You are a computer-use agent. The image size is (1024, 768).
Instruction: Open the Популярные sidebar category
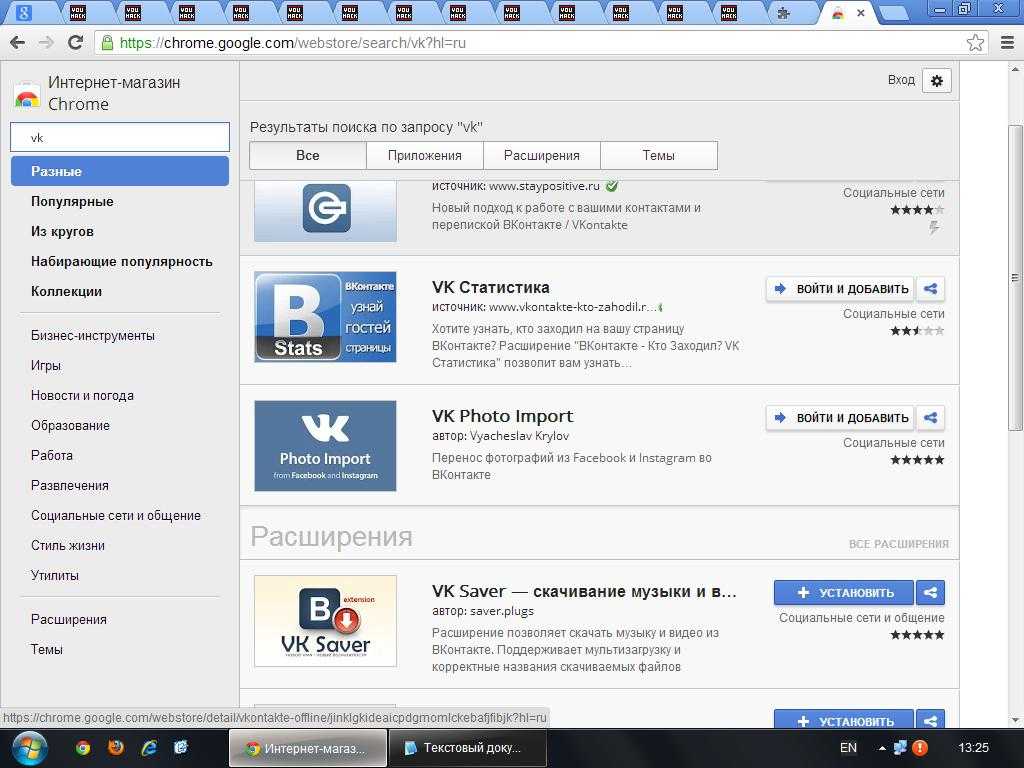(72, 201)
